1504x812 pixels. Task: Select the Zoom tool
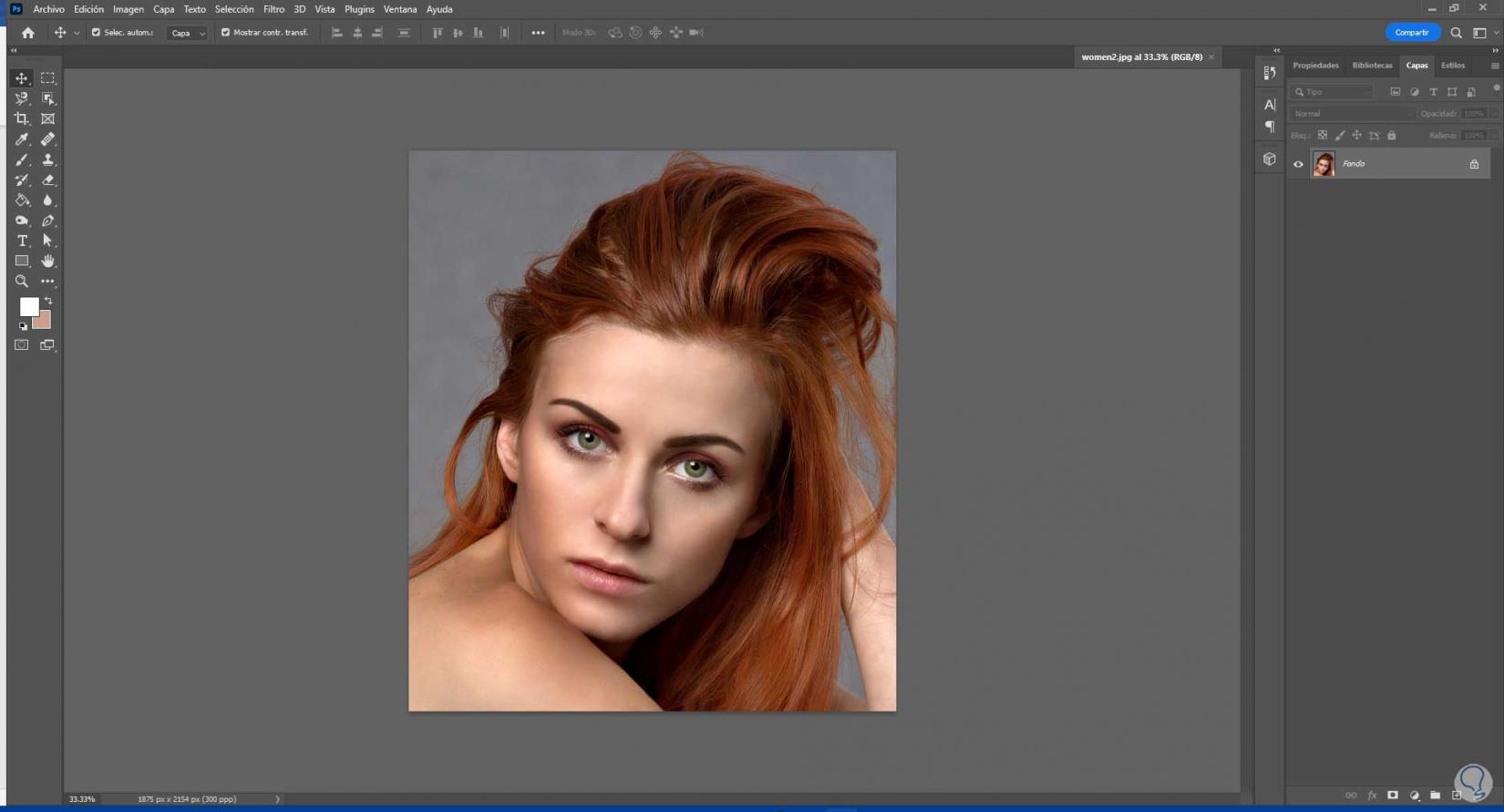coord(22,282)
